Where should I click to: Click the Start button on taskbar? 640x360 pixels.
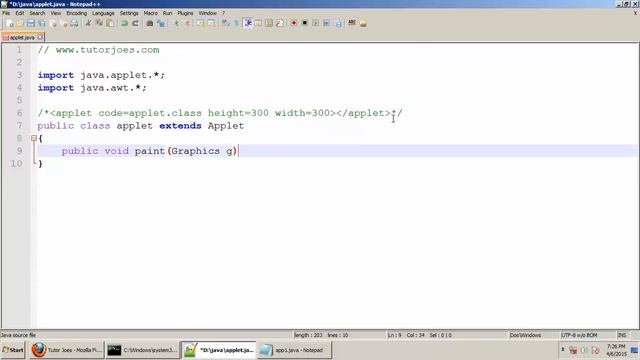13,350
